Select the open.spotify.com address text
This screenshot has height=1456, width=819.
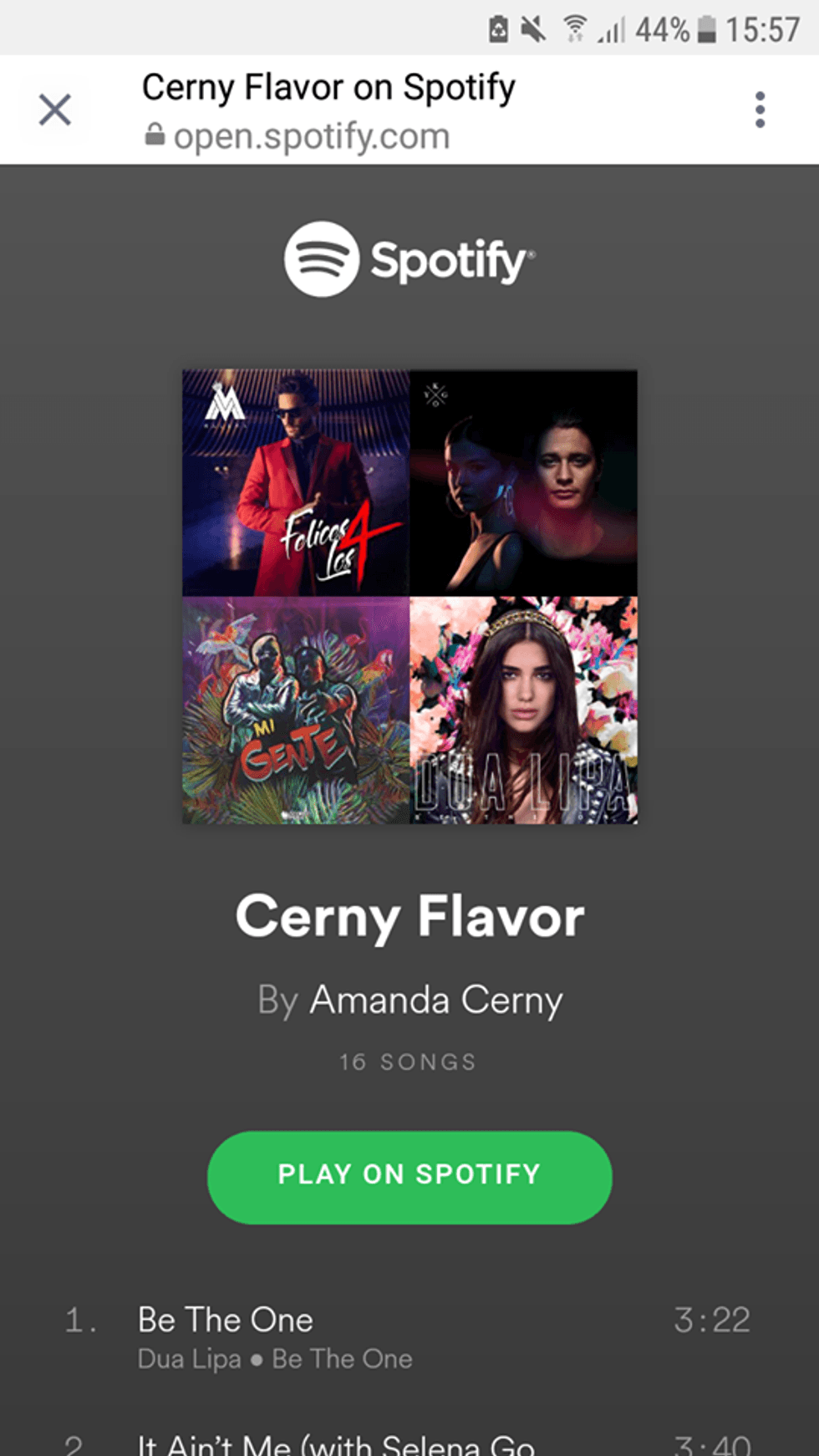click(312, 135)
